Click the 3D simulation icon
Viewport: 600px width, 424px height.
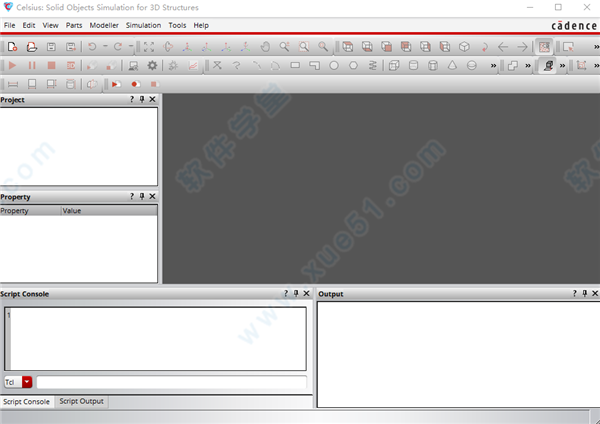pyautogui.click(x=71, y=65)
